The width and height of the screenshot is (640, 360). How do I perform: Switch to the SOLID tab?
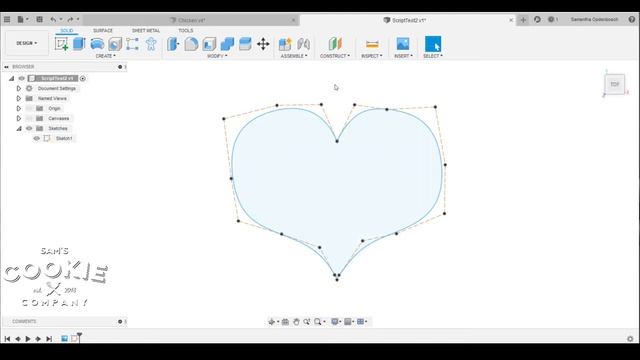[x=67, y=31]
